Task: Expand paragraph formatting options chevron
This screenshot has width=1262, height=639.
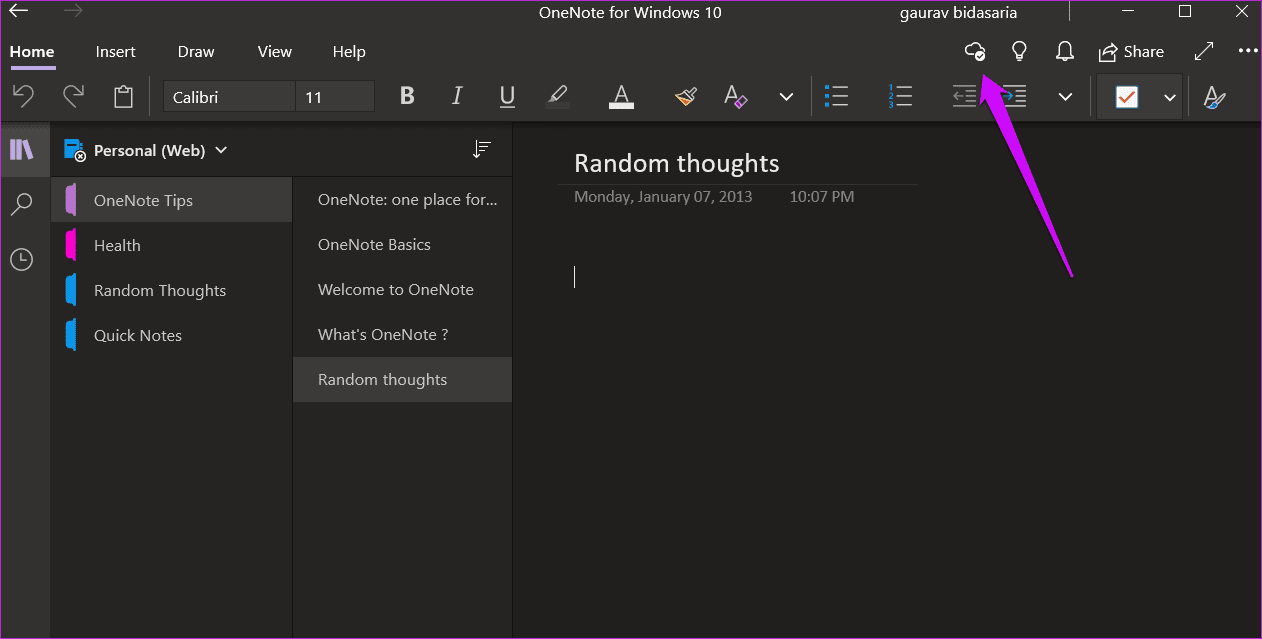Action: (1065, 97)
